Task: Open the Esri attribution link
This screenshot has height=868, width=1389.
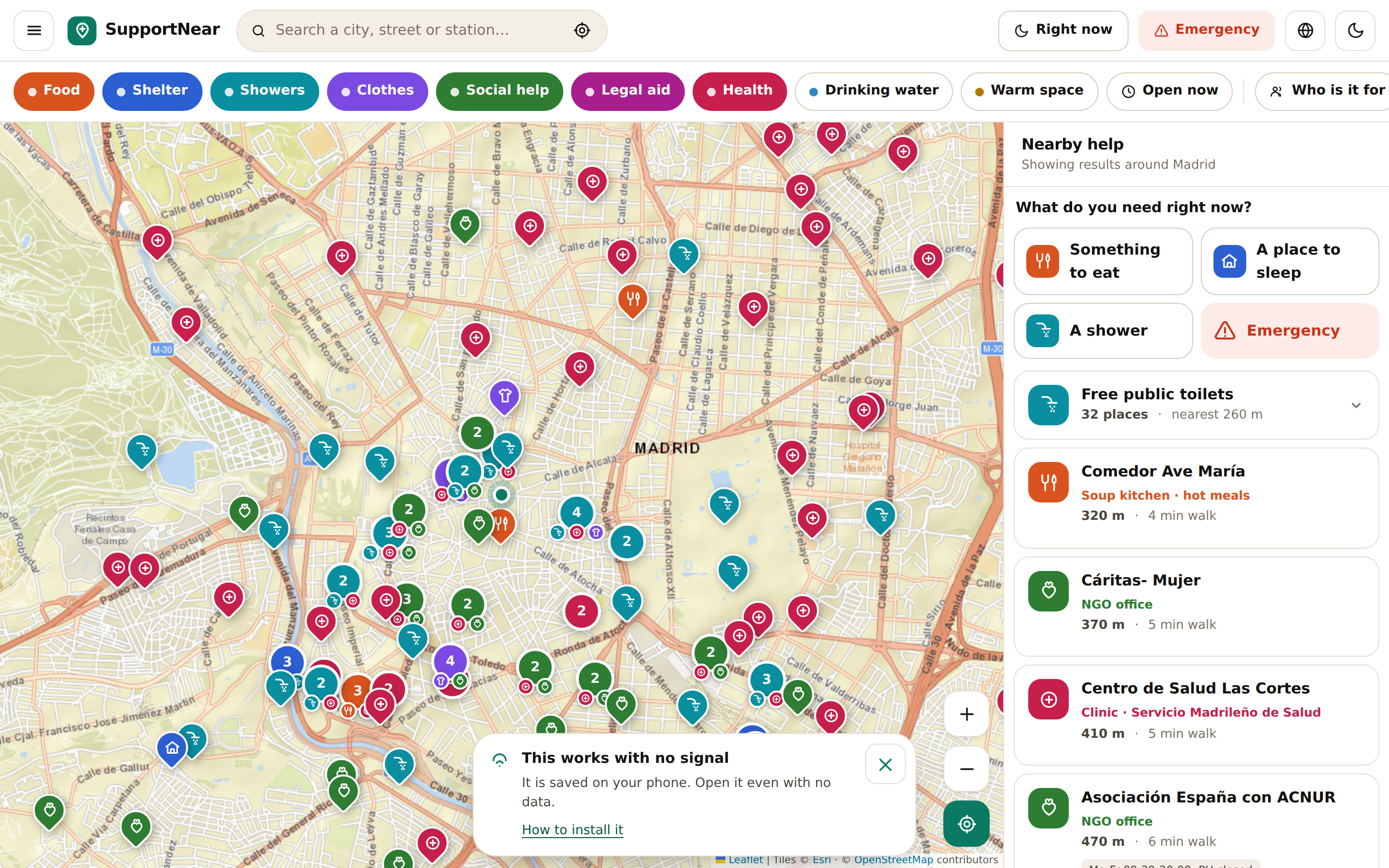Action: pyautogui.click(x=821, y=859)
